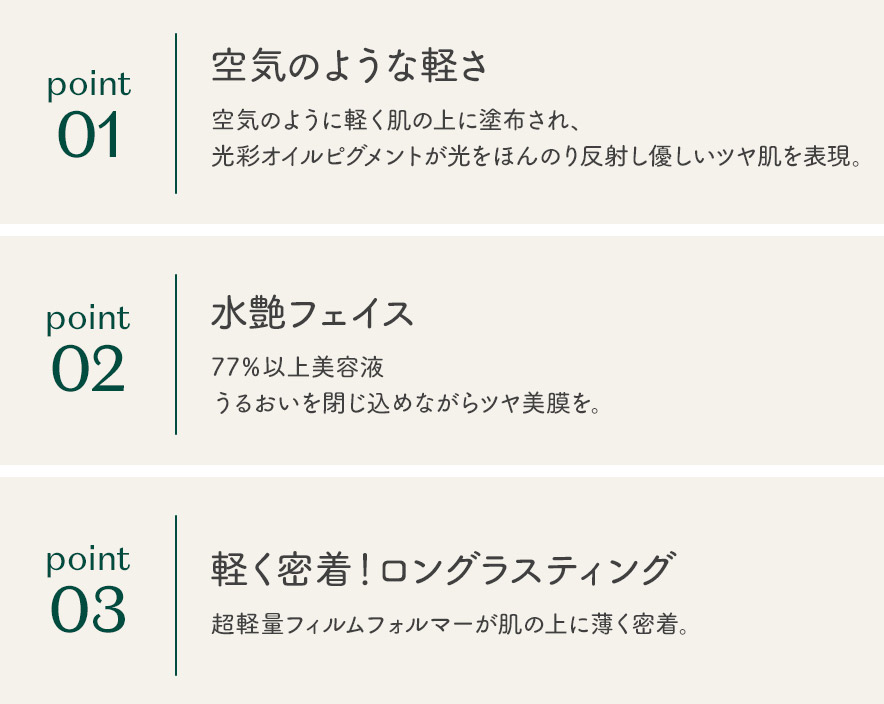This screenshot has width=884, height=704.
Task: Click the "point" label above number 02
Action: click(88, 320)
